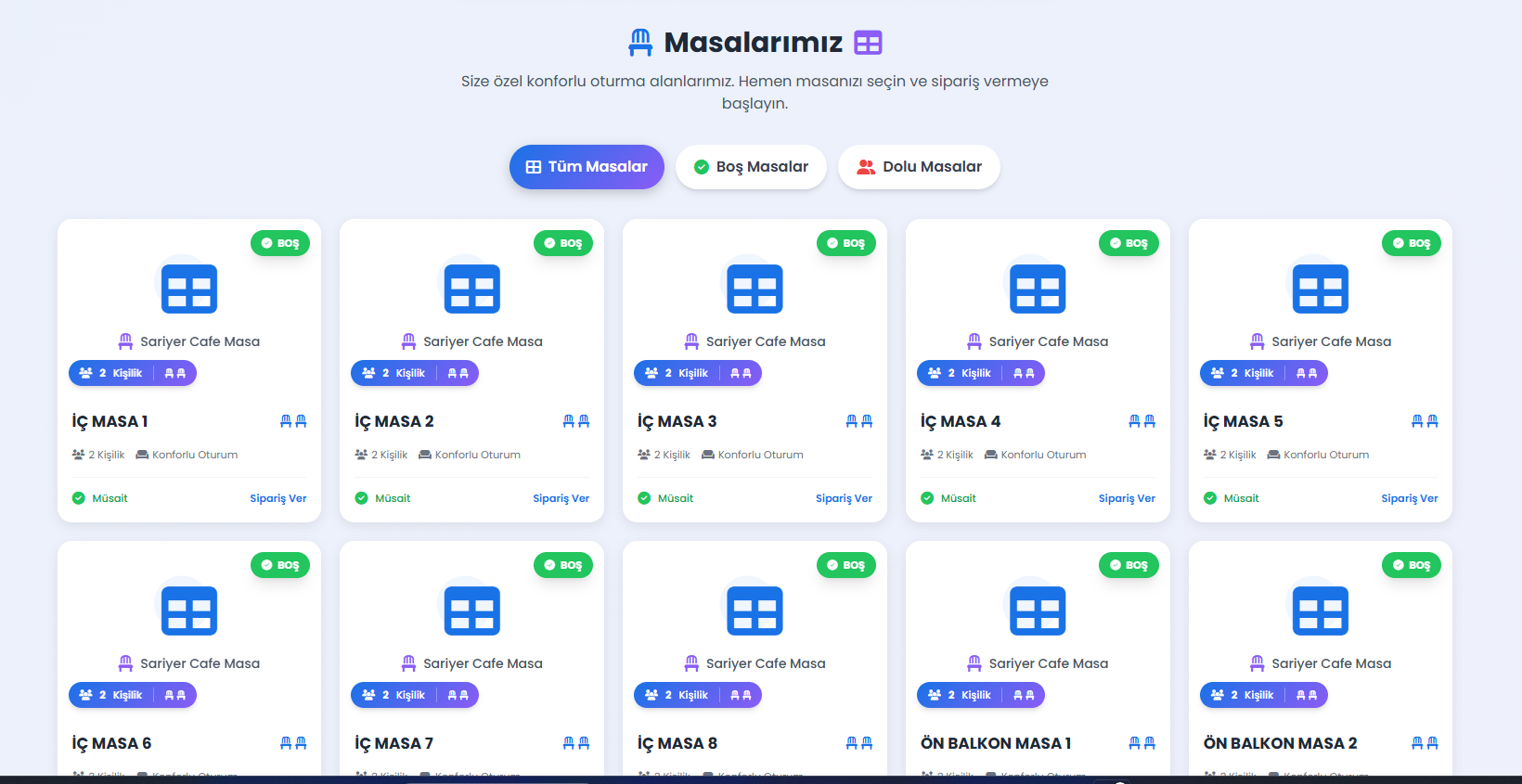The image size is (1522, 784).
Task: Click chair icons beside İÇ MASA 2 title
Action: (x=576, y=421)
